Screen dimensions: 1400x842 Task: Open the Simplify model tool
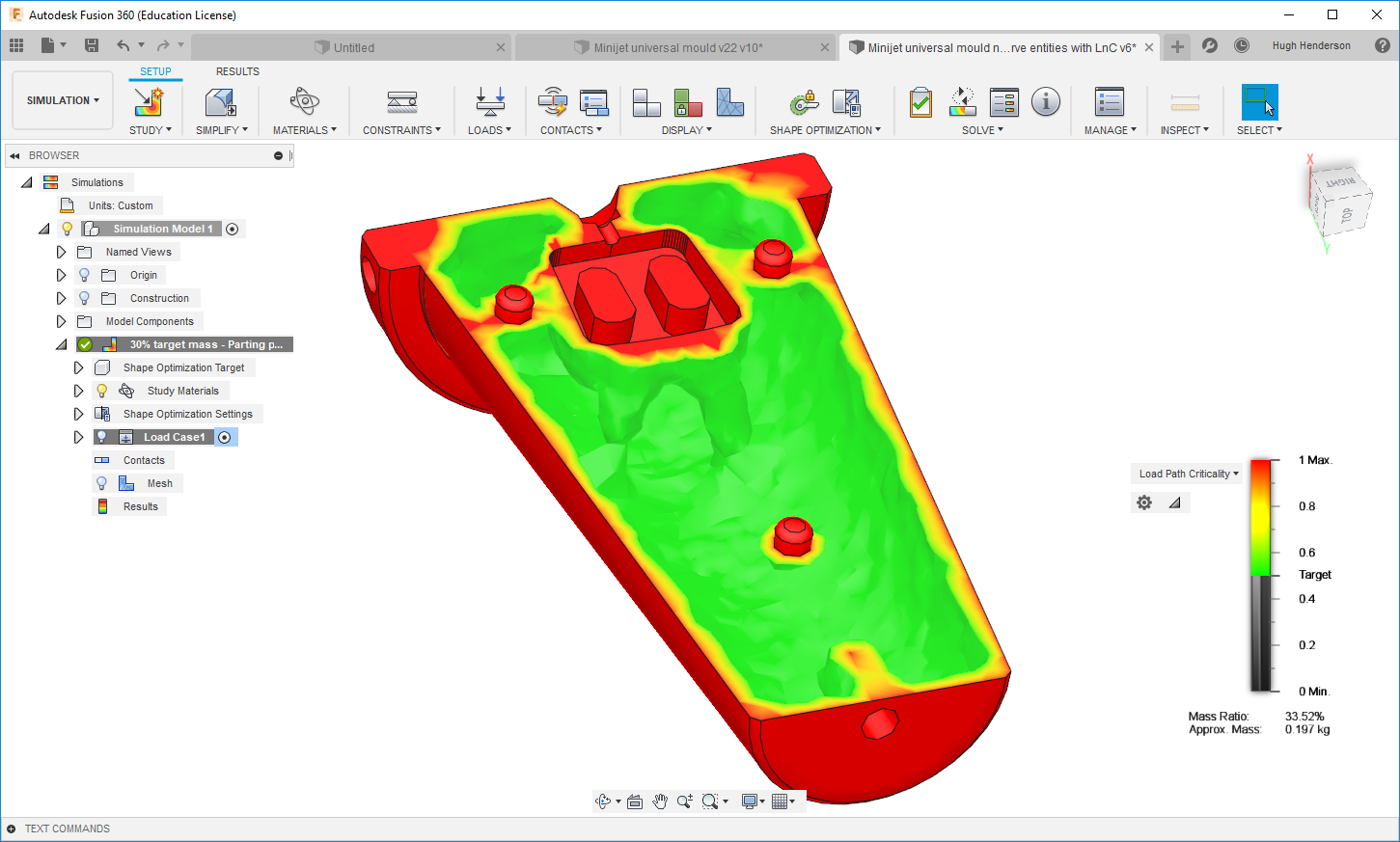[x=221, y=103]
